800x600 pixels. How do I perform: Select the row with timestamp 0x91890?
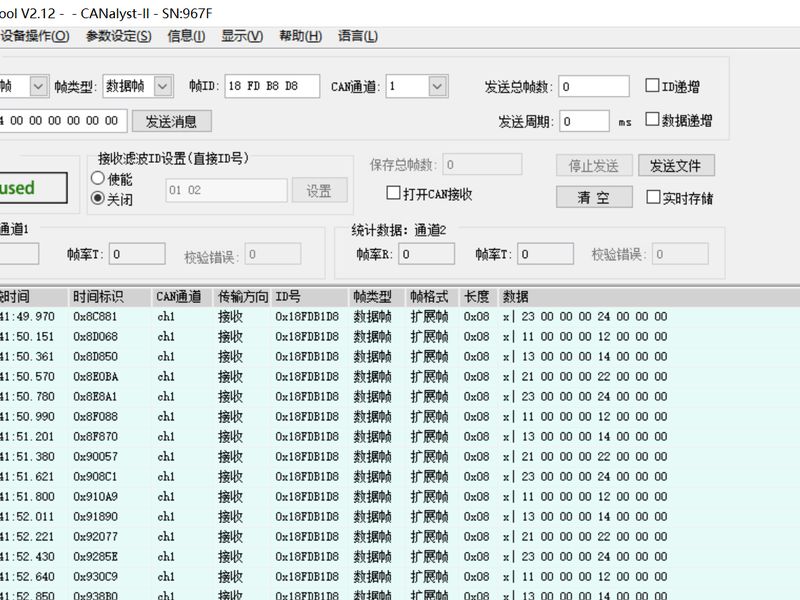pyautogui.click(x=400, y=517)
